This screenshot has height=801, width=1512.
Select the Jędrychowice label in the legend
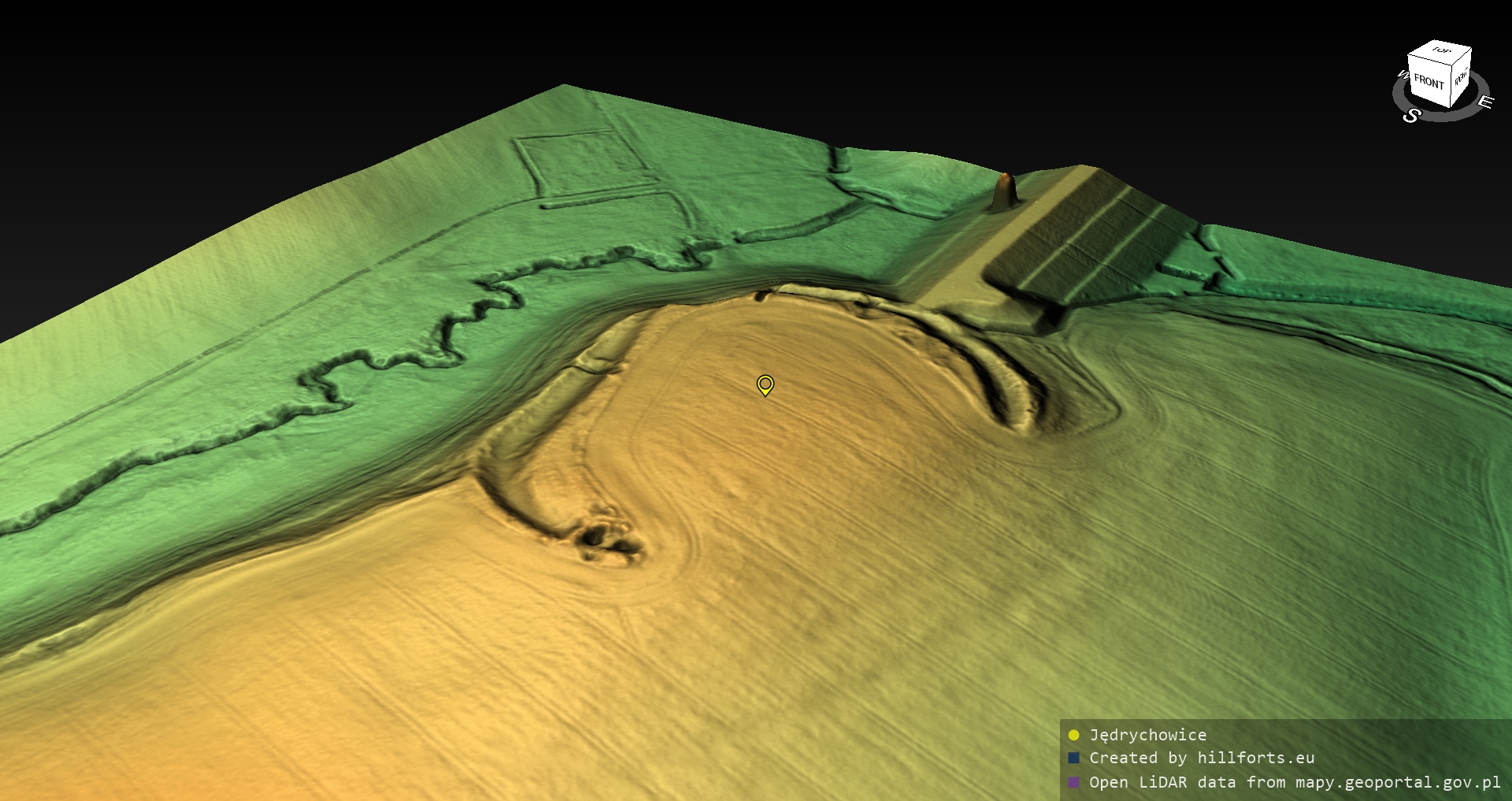[x=1147, y=735]
